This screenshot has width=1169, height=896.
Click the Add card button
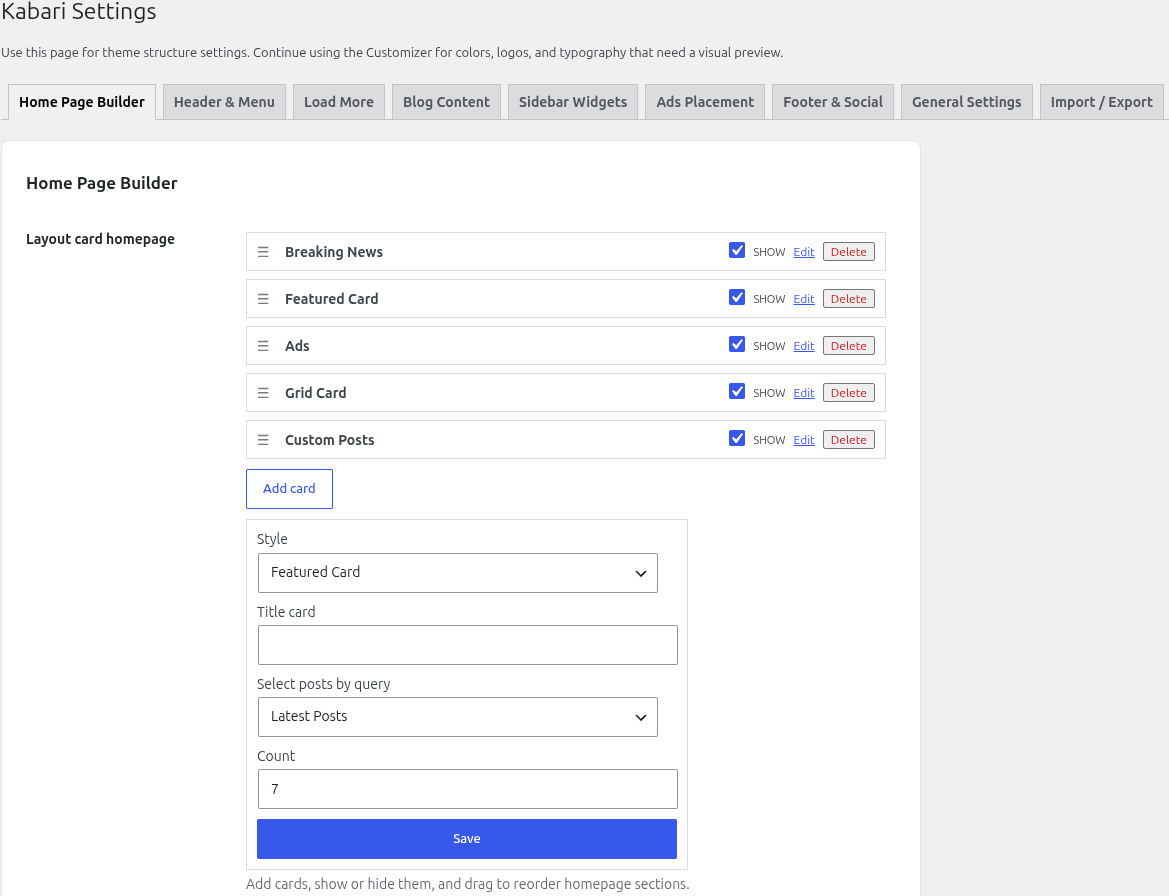coord(289,489)
